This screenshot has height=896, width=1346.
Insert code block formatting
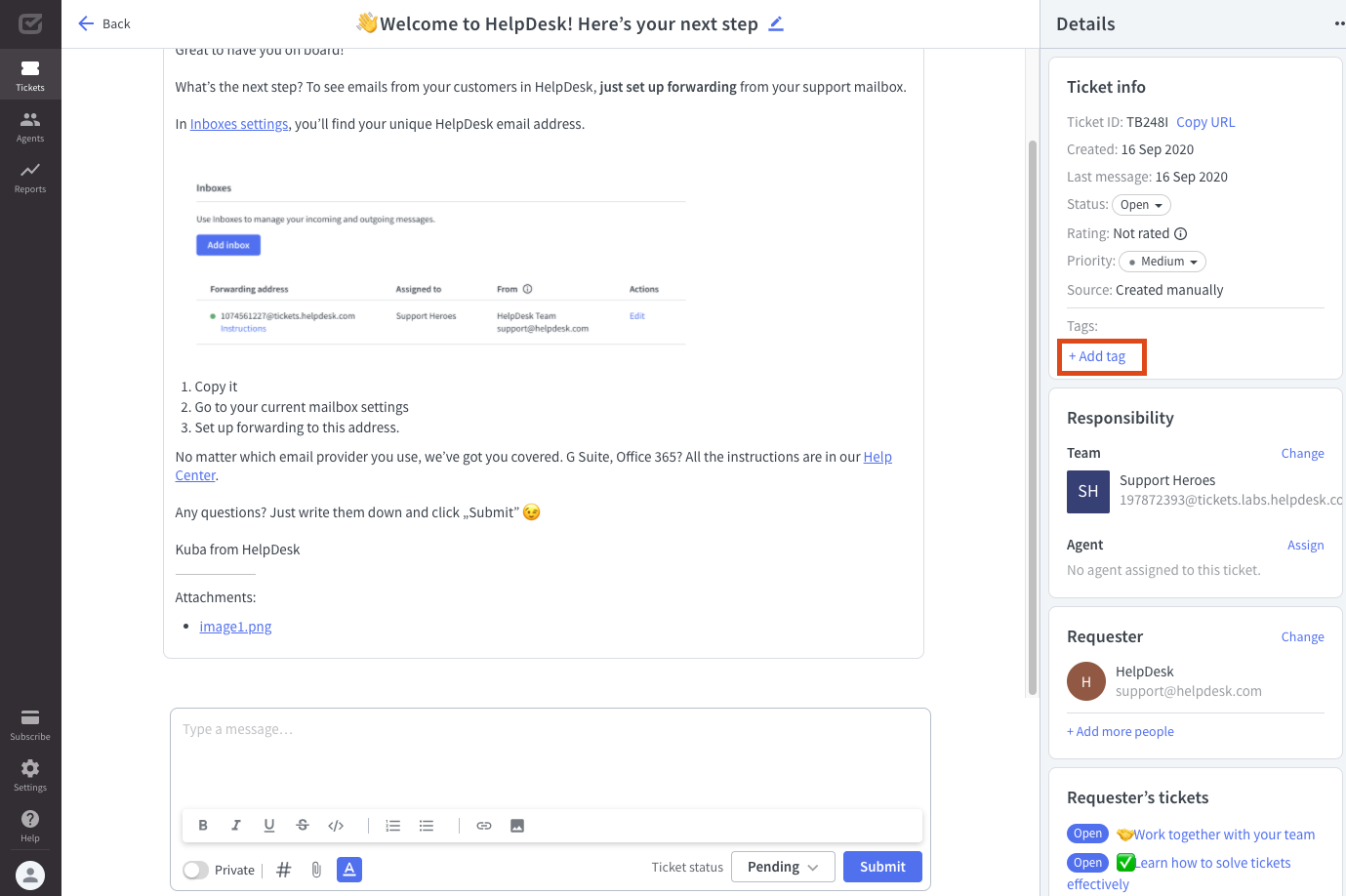[336, 826]
